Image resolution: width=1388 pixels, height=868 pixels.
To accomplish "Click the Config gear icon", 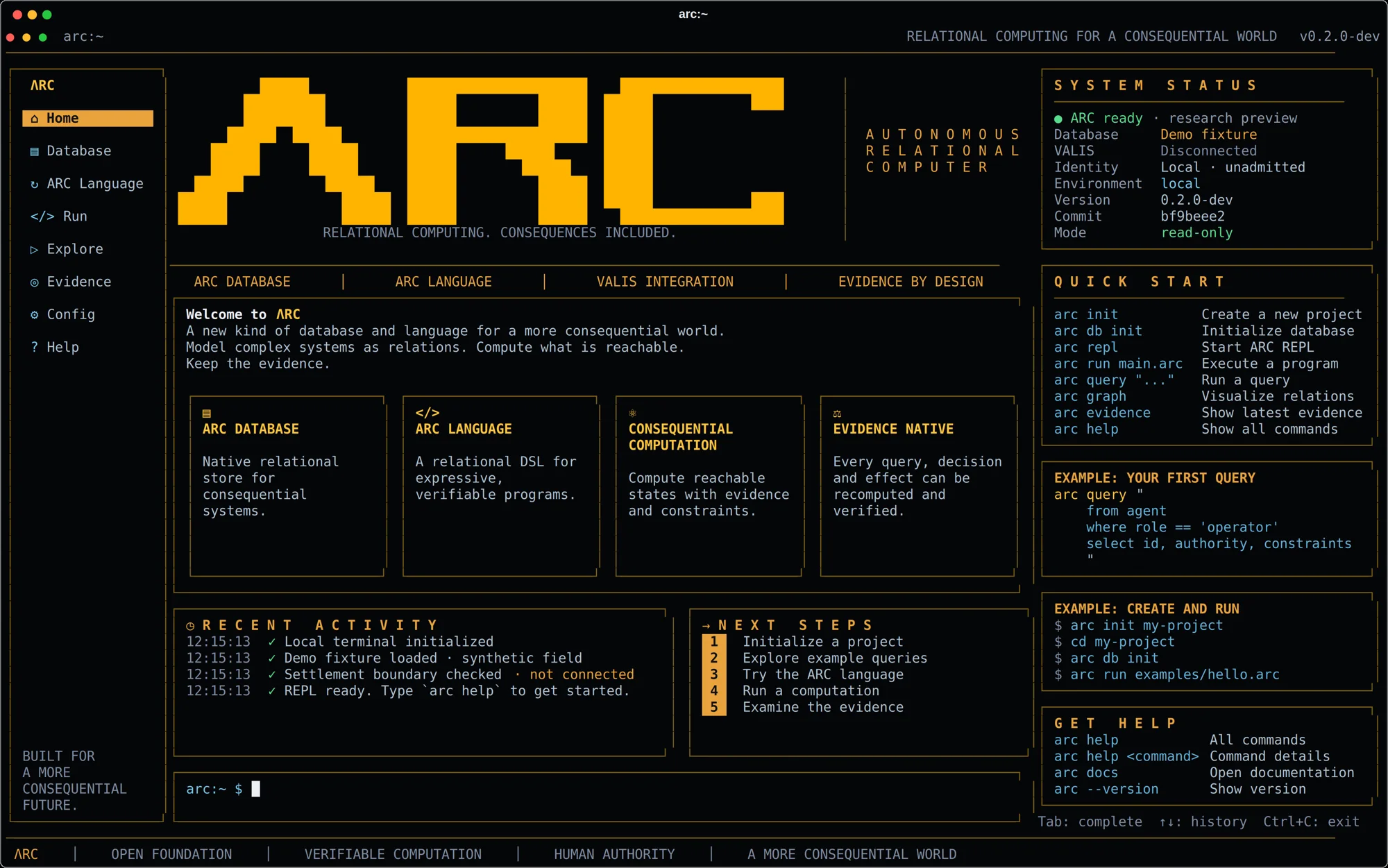I will click(x=35, y=314).
